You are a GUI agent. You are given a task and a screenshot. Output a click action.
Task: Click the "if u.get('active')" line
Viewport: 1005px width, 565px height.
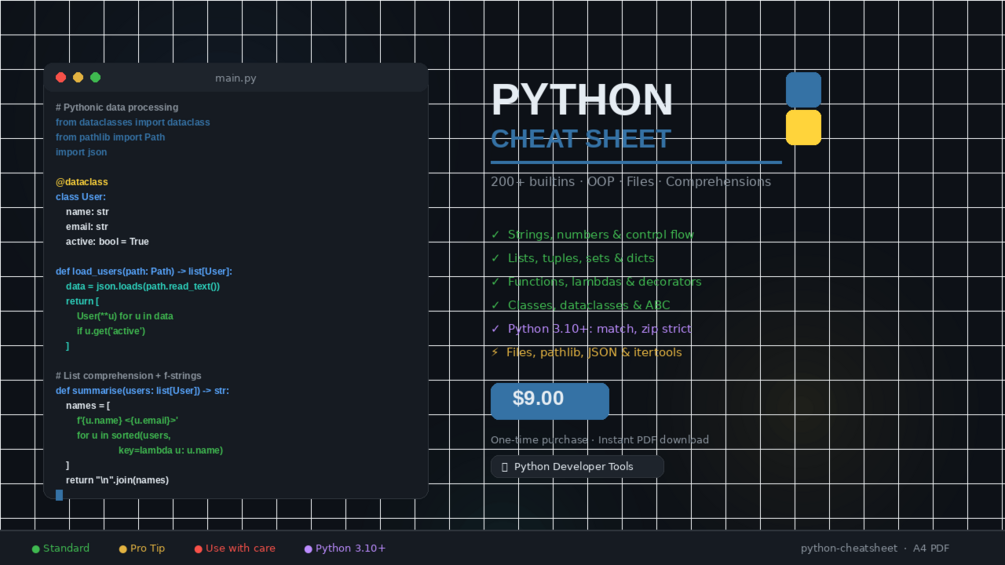111,331
